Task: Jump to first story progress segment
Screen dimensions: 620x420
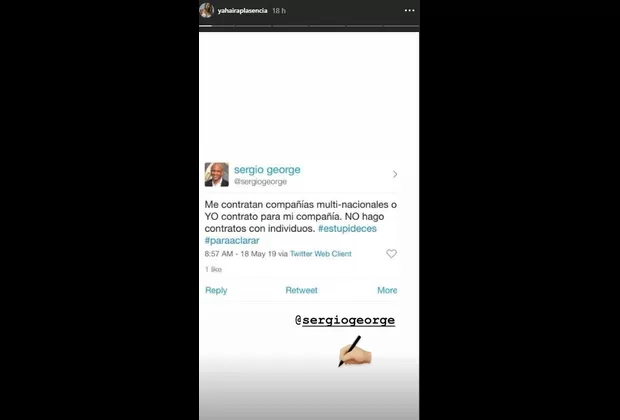Action: click(x=217, y=26)
